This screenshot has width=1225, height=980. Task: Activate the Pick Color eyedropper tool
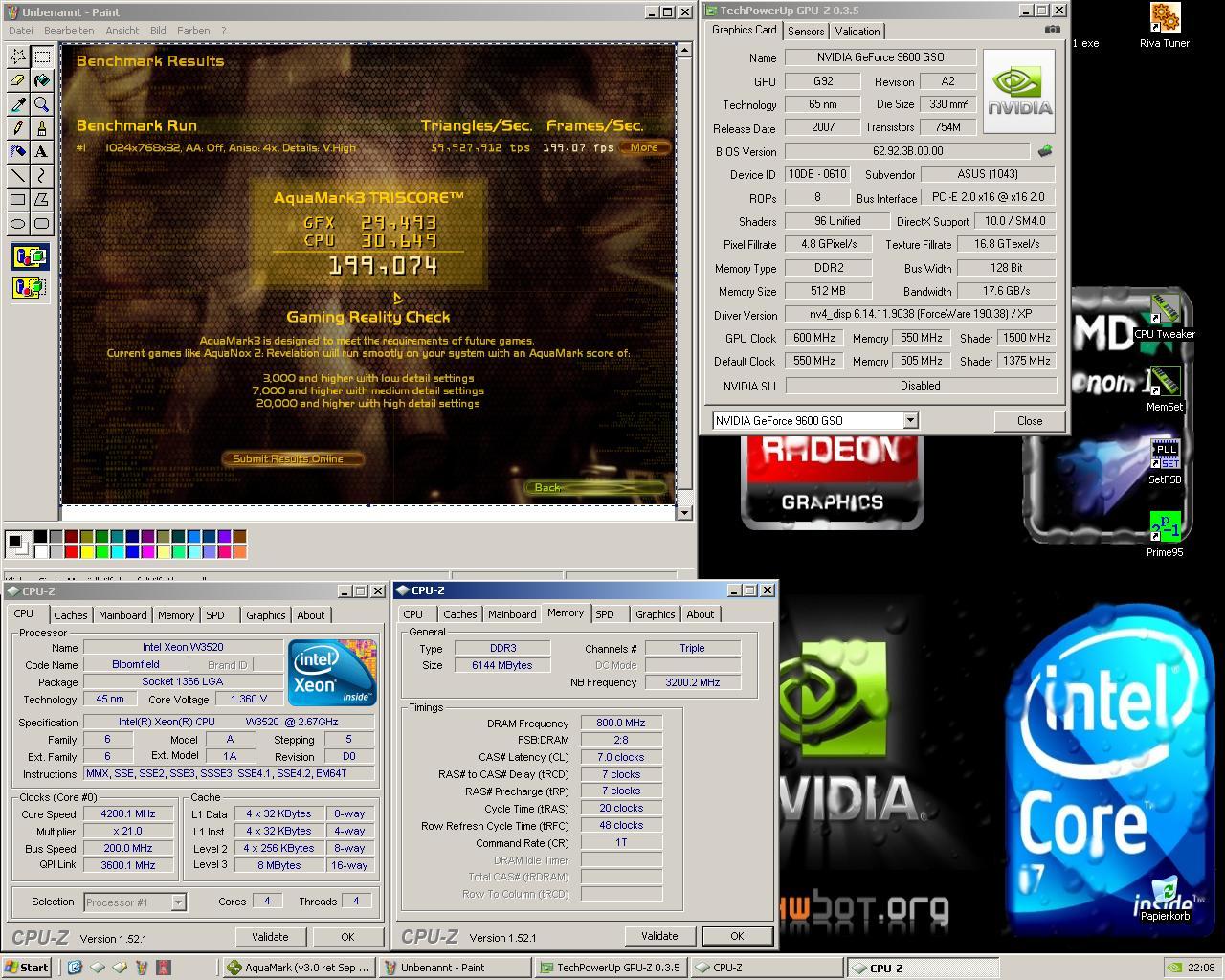click(18, 104)
